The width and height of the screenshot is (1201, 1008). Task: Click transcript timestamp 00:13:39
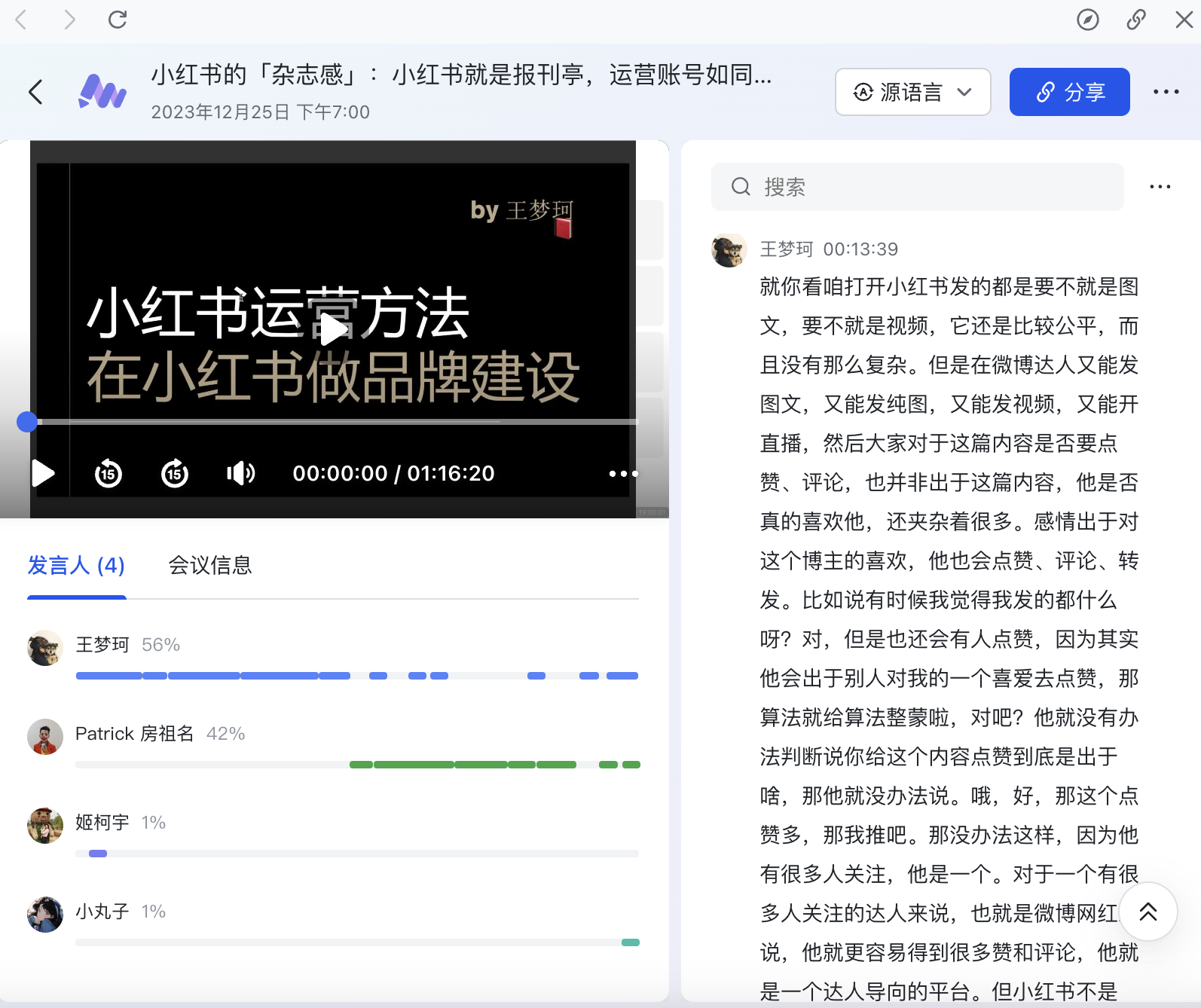coord(860,249)
